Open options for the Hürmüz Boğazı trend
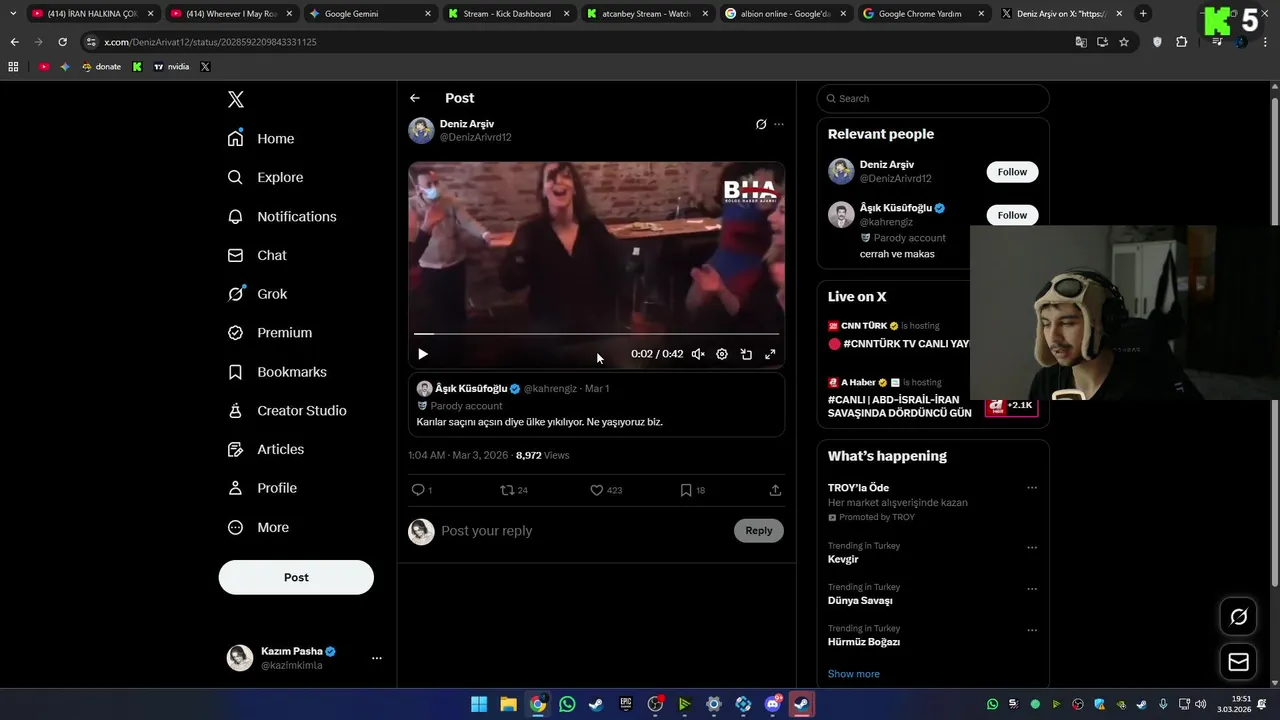 (1032, 630)
